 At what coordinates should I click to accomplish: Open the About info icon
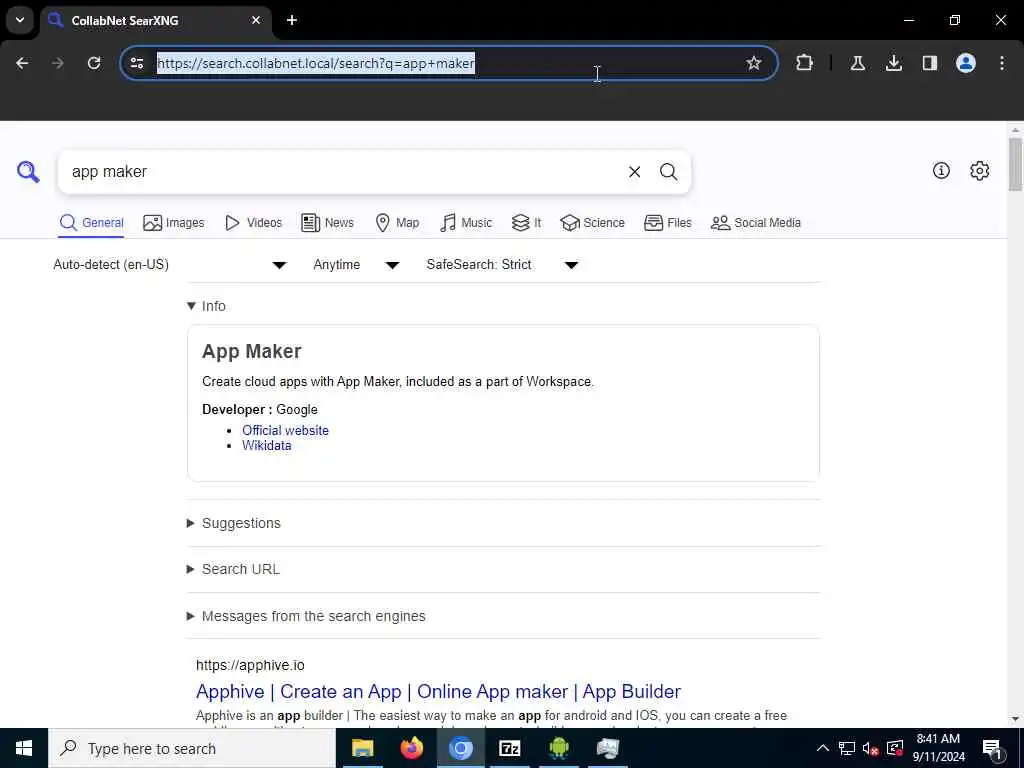(941, 170)
